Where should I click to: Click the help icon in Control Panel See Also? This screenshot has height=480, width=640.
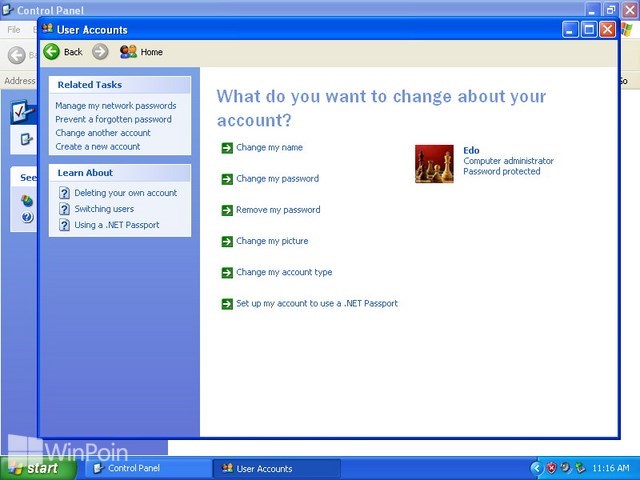[27, 217]
